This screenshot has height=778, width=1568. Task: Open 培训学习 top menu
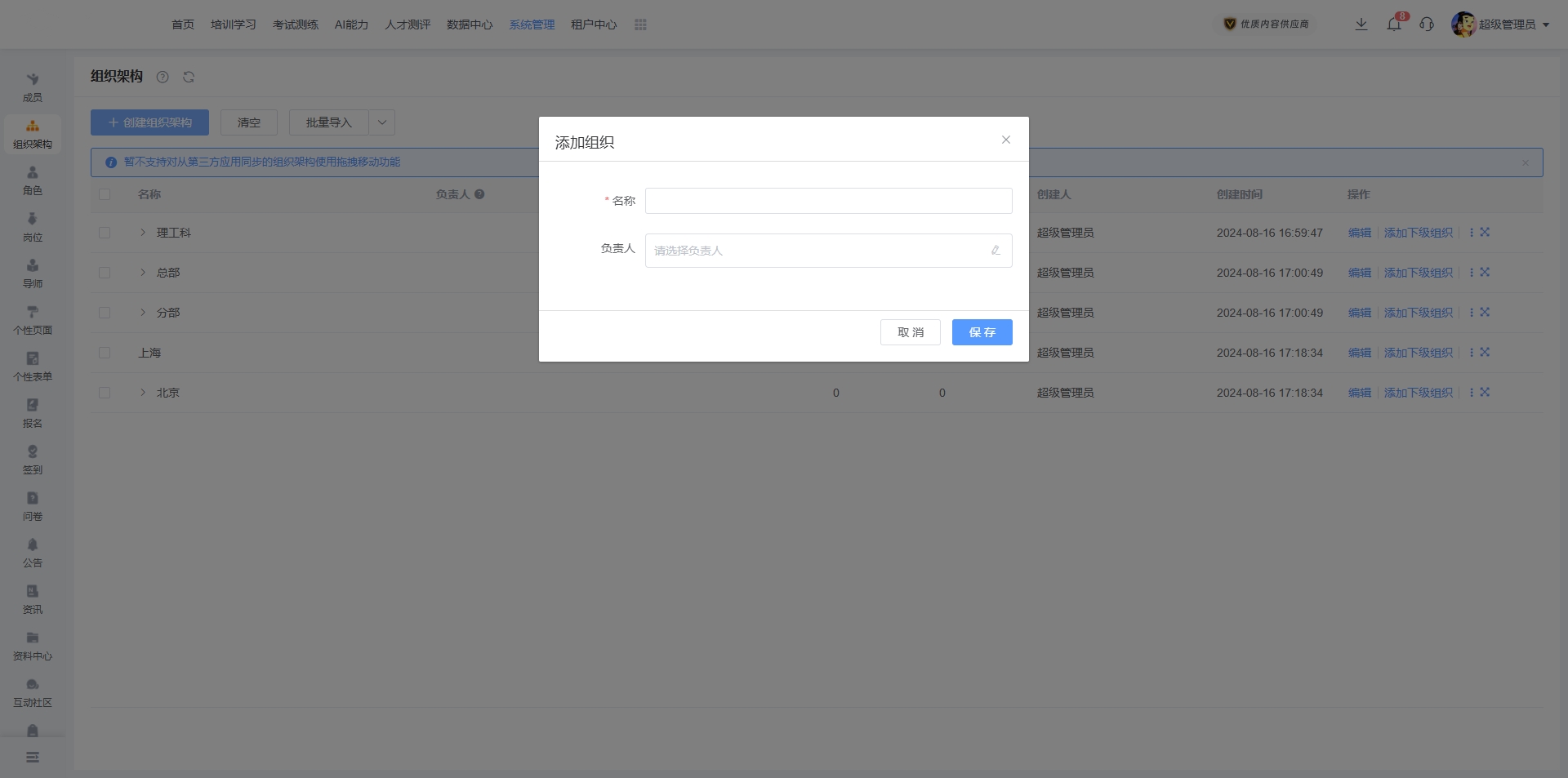click(234, 24)
